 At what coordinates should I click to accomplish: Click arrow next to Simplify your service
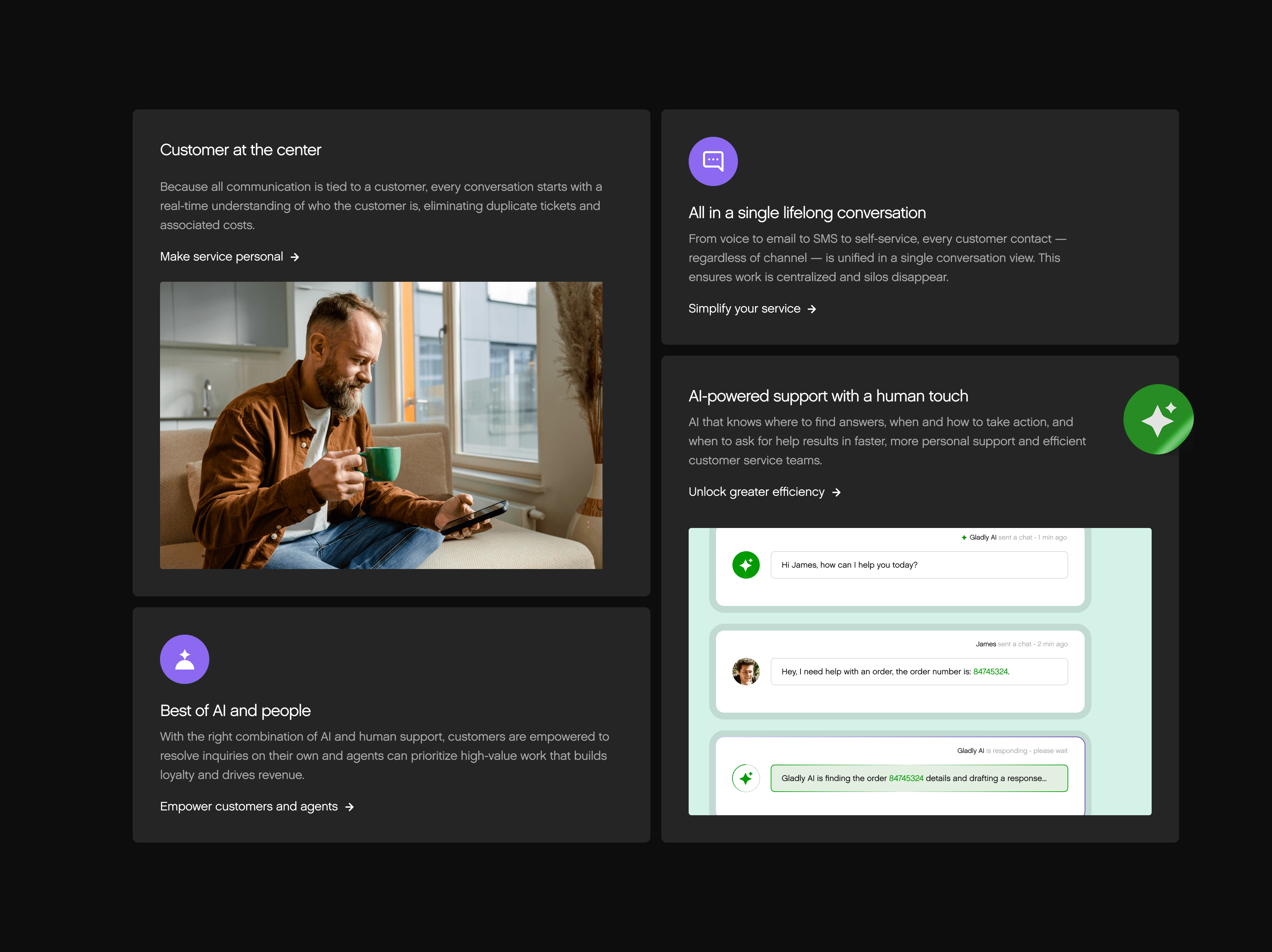tap(812, 309)
